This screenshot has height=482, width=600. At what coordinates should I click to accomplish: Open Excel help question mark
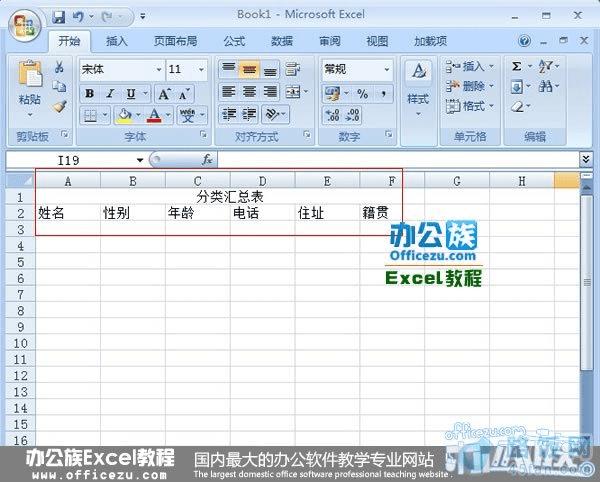(525, 41)
